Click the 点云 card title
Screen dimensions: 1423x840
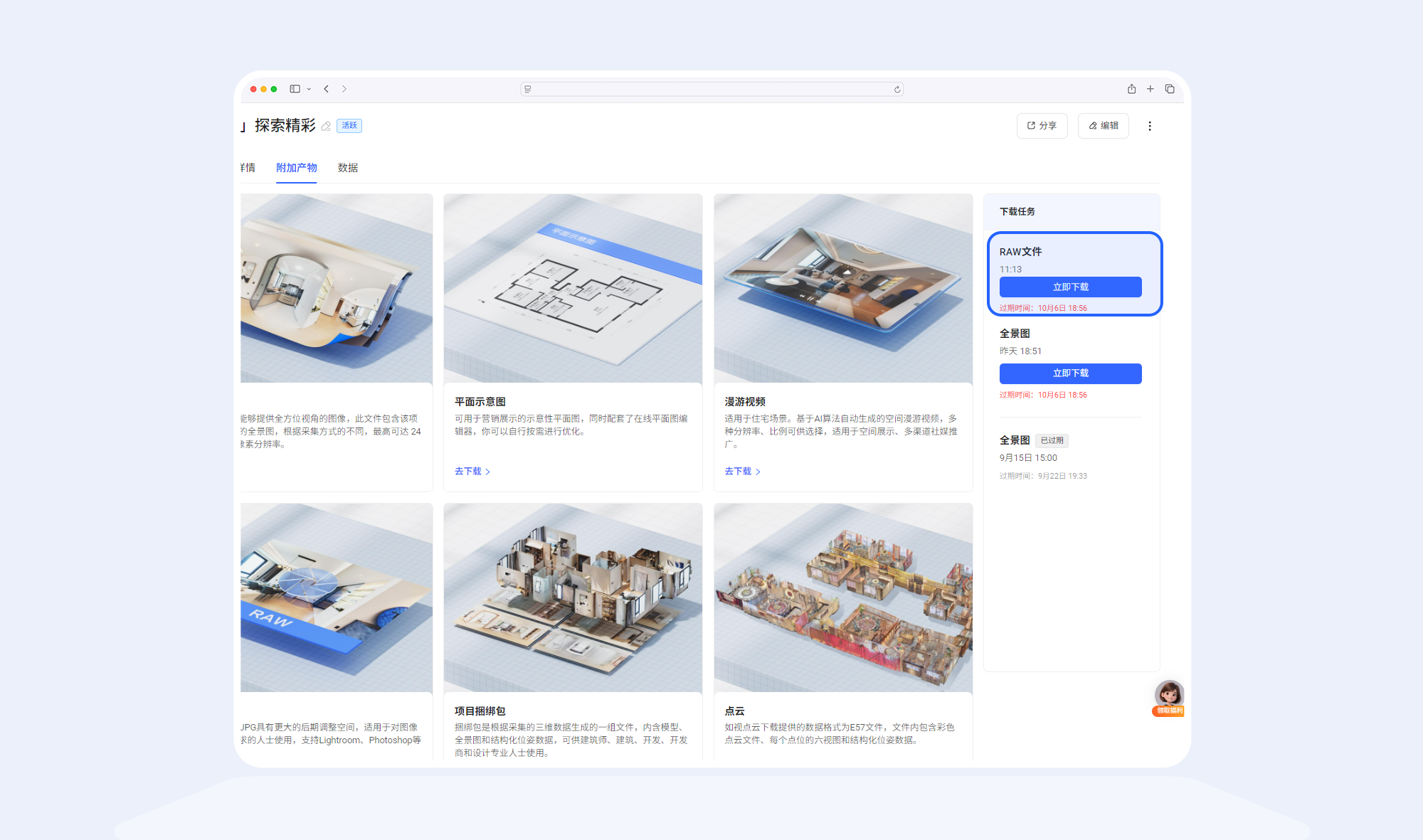pyautogui.click(x=734, y=711)
